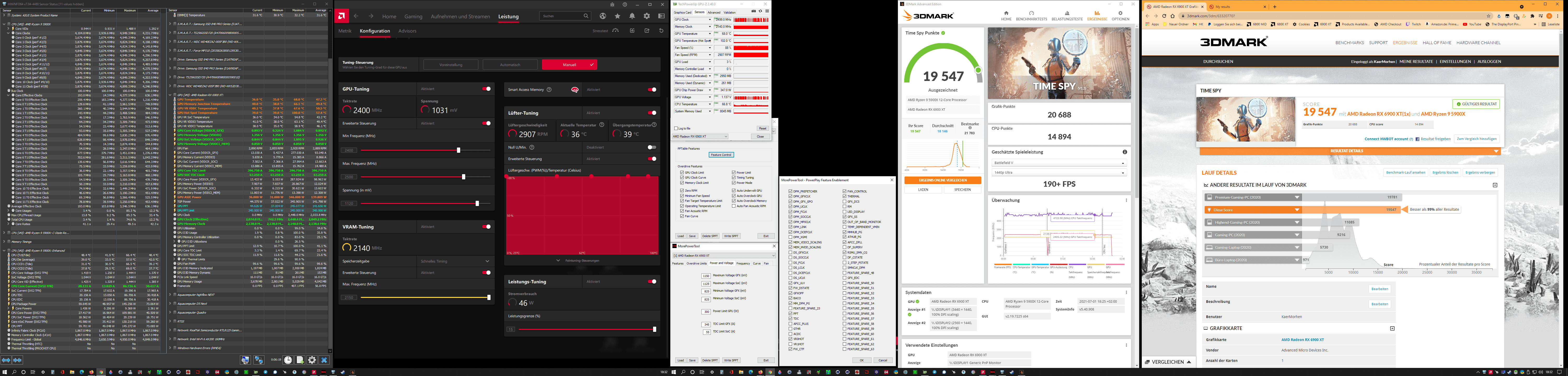Screen dimensions: 1568x376
Task: Go back using AMD Software's back arrow
Action: (356, 16)
